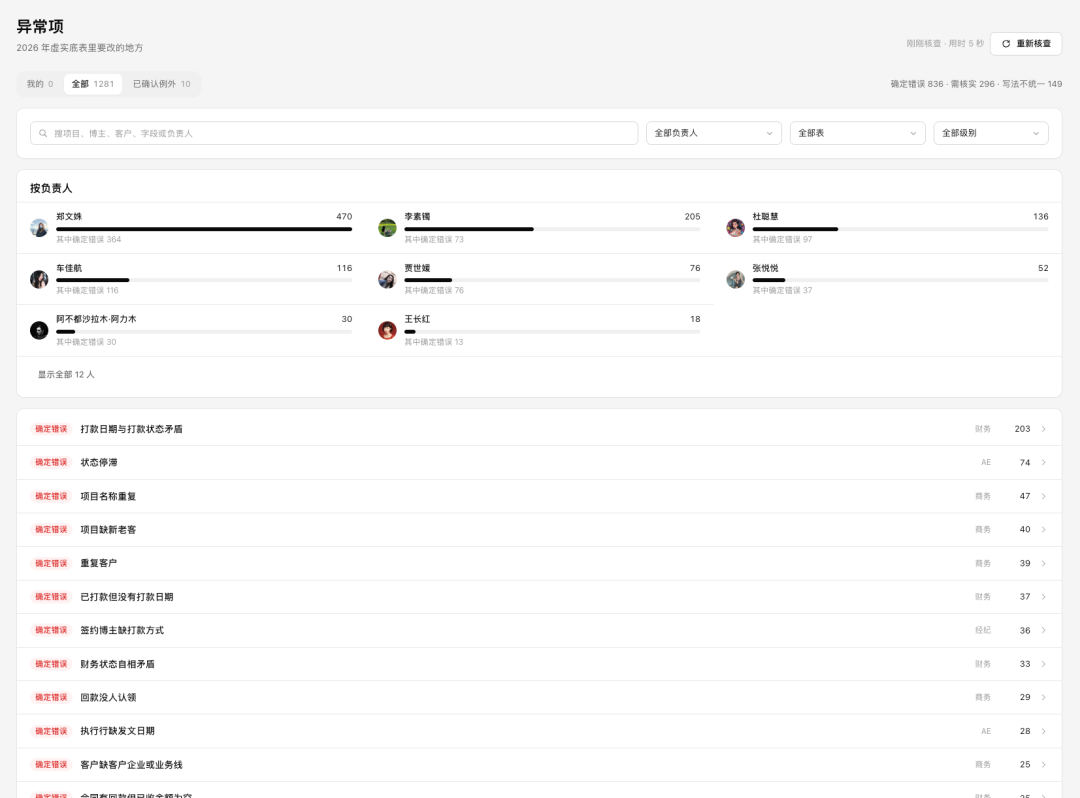Click the name 阿不都沙拉木·阿力木
Image resolution: width=1080 pixels, height=798 pixels.
click(96, 319)
